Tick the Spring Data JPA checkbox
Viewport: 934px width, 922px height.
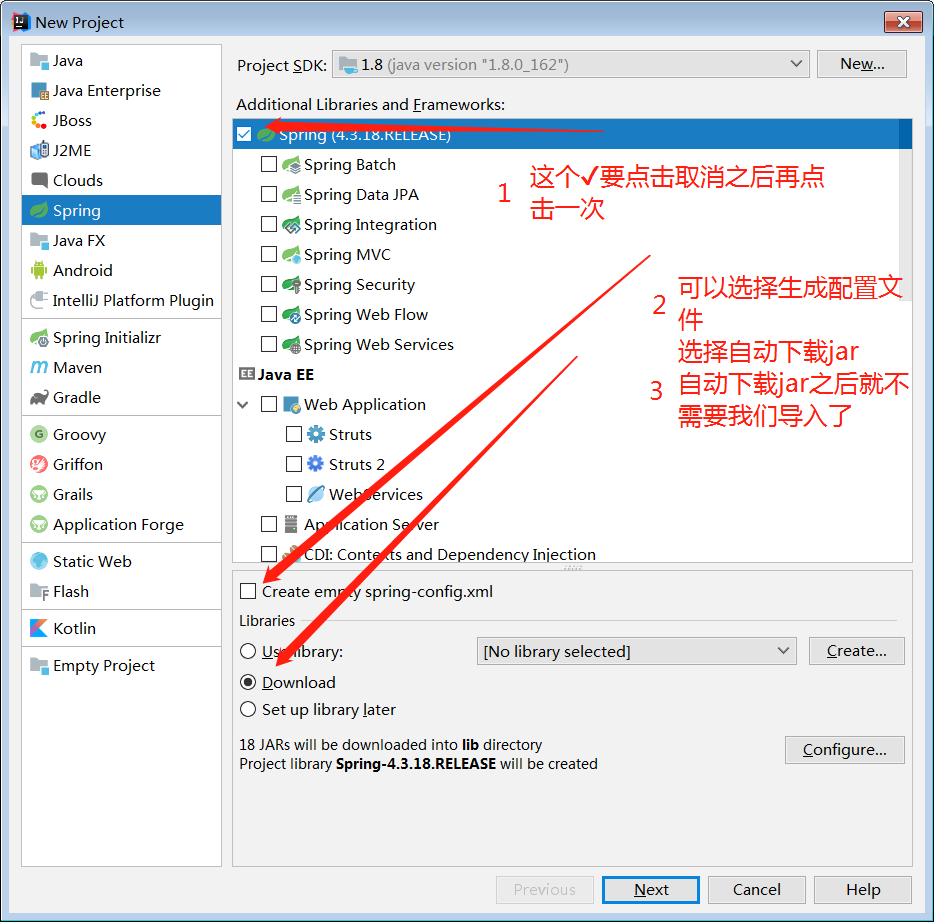point(269,194)
